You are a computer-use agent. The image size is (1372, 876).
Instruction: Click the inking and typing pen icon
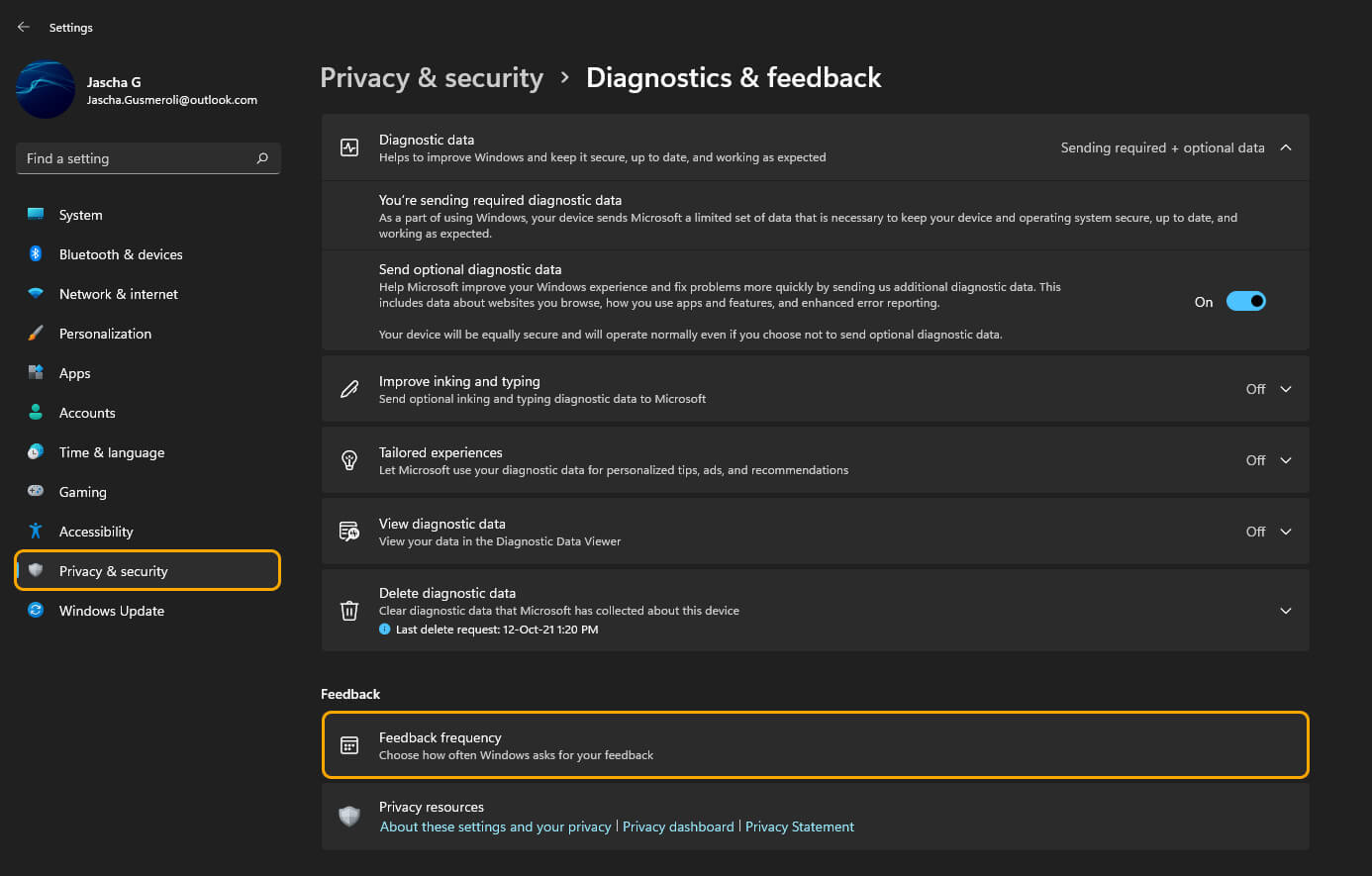(x=349, y=389)
